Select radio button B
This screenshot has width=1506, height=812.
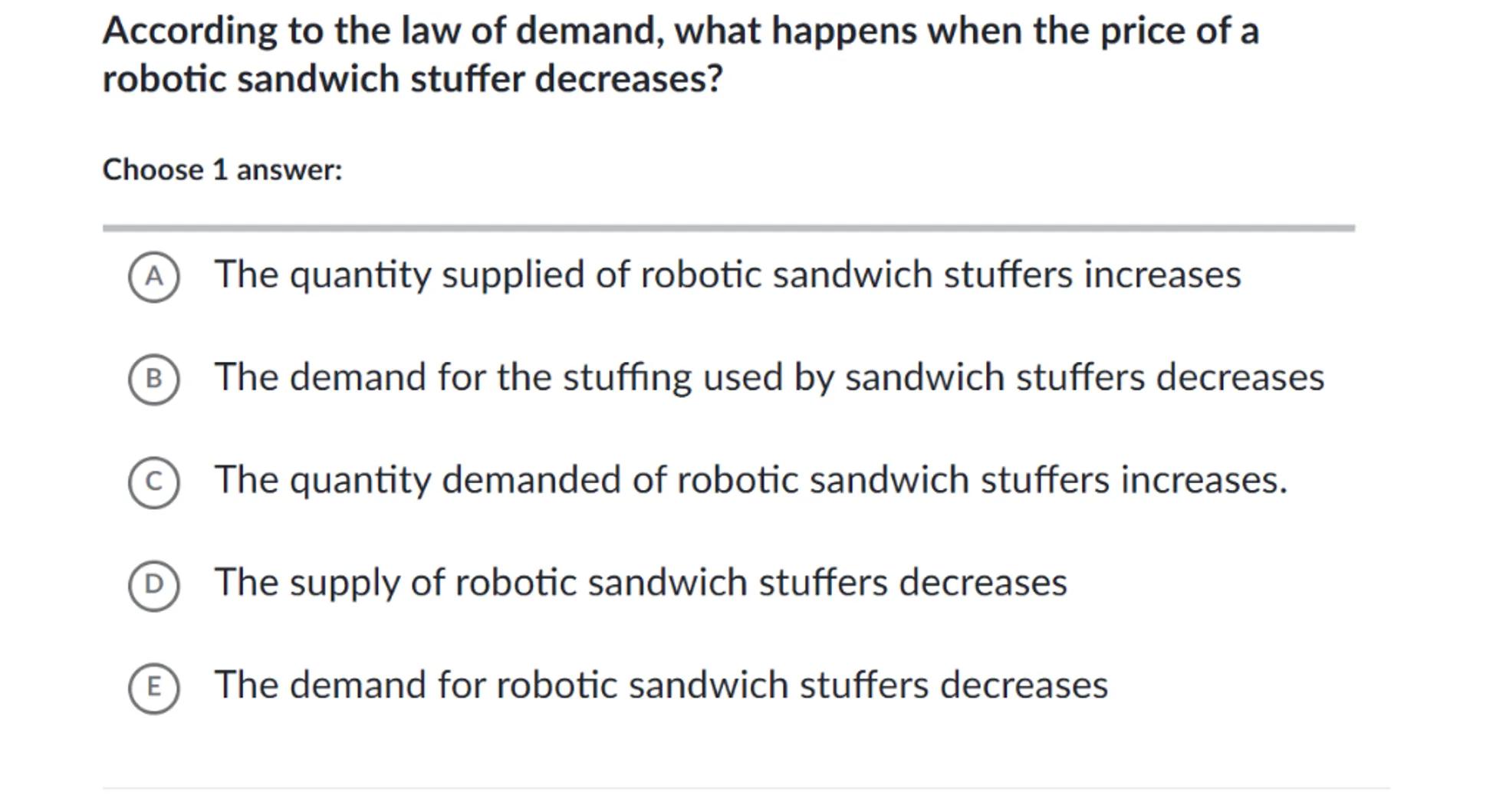[x=153, y=380]
